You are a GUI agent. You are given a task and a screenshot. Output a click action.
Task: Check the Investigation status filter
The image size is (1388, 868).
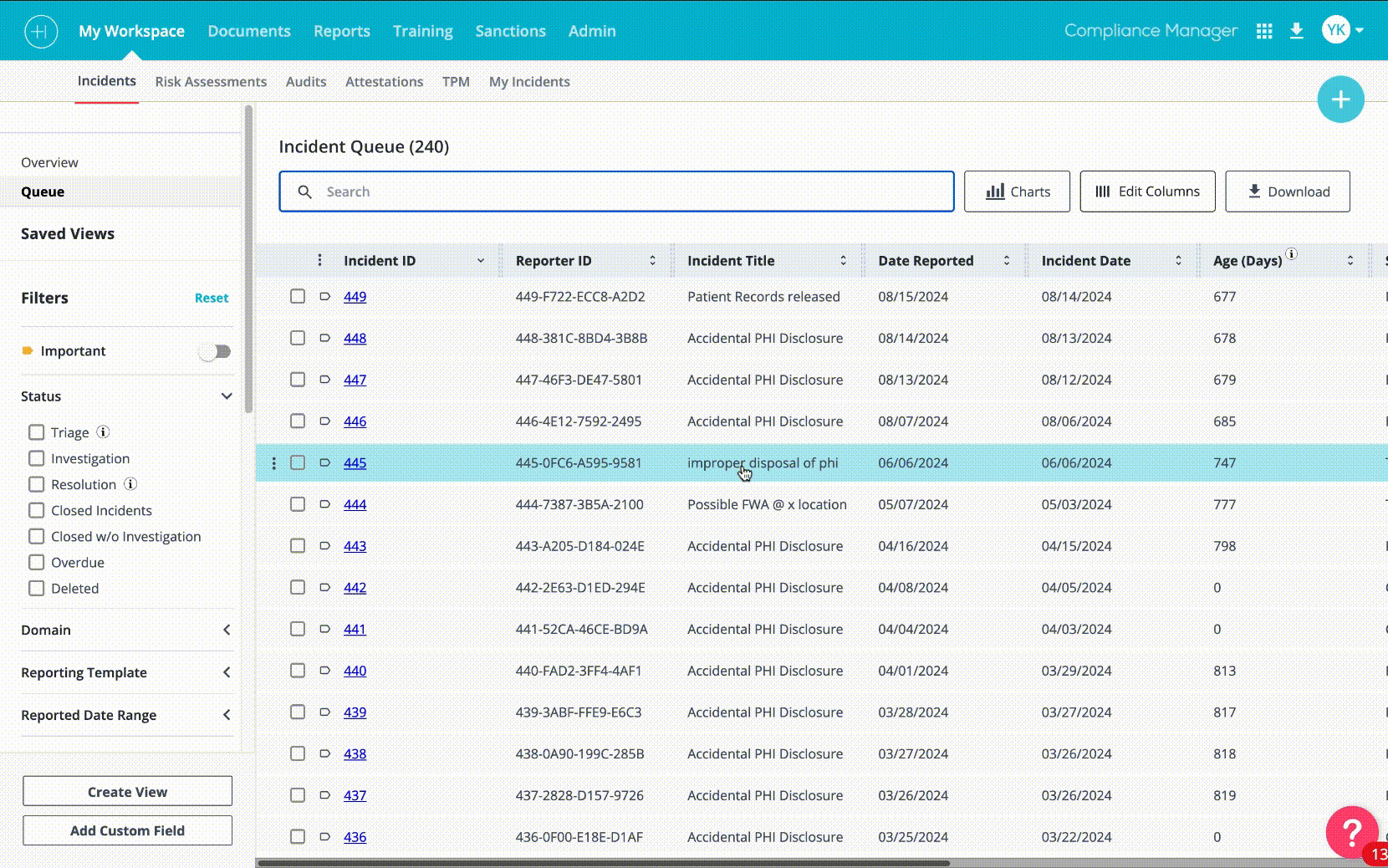pyautogui.click(x=36, y=458)
